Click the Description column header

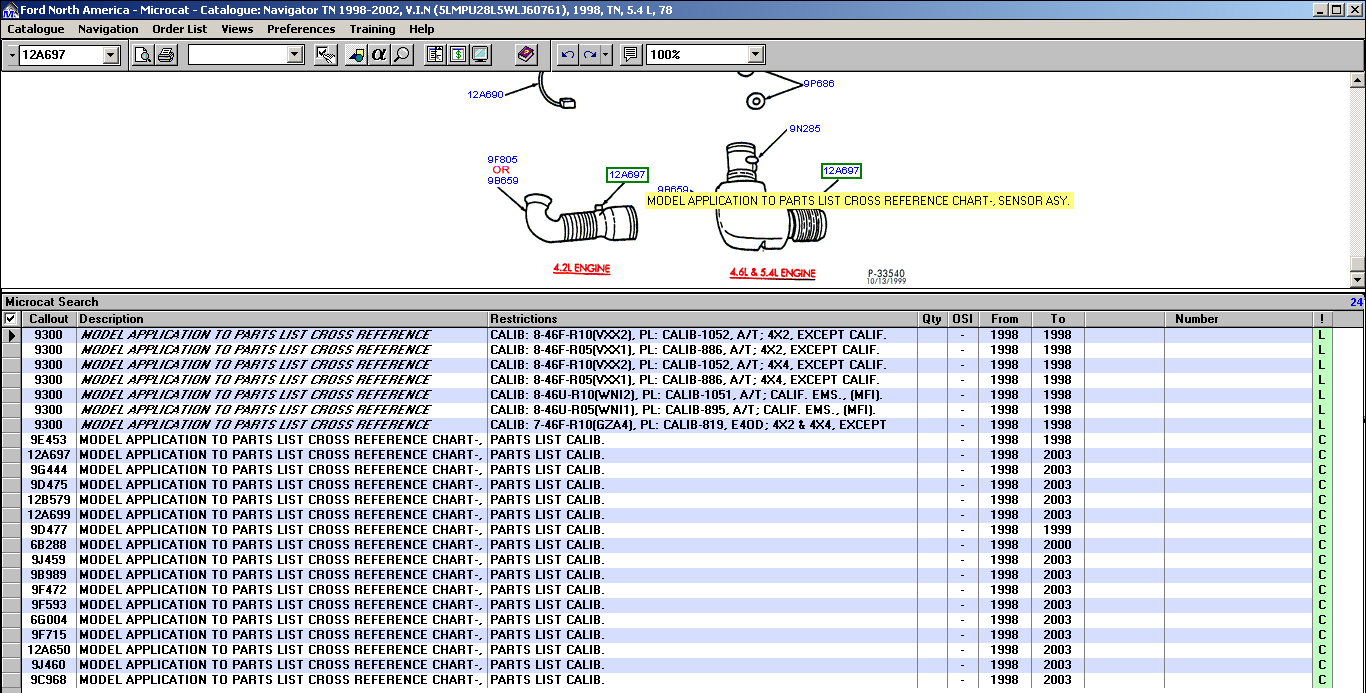pos(282,319)
